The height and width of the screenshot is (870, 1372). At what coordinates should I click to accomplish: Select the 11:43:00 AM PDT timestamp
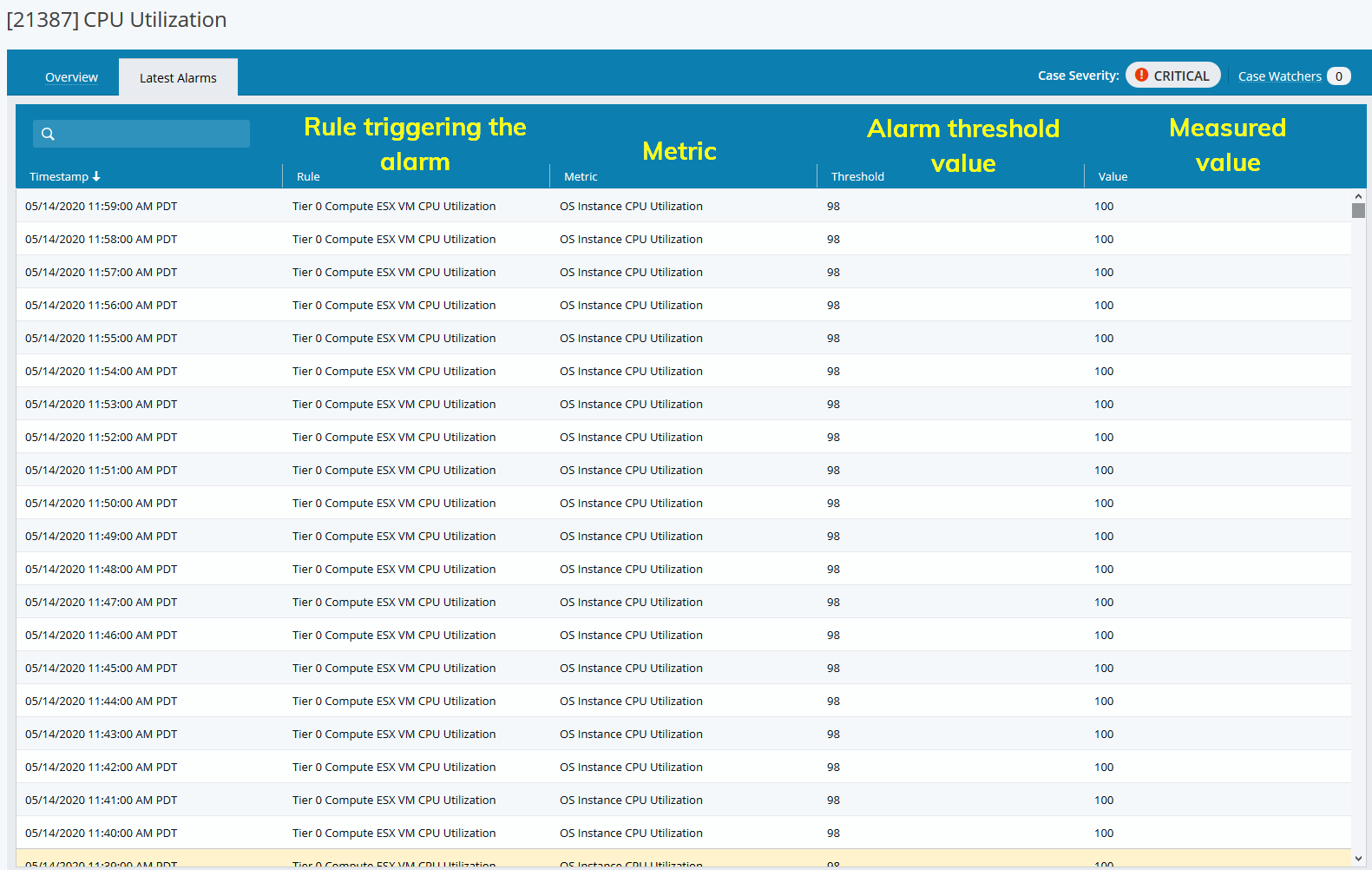(x=101, y=735)
